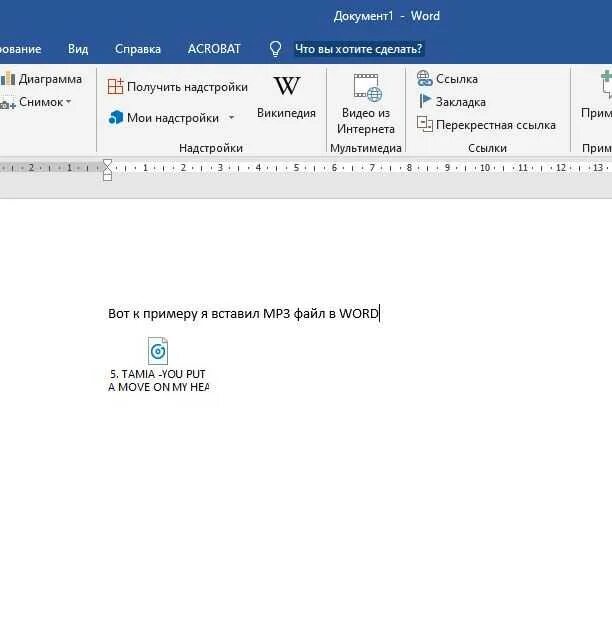The width and height of the screenshot is (612, 643).
Task: Click the Мои надстройки icon
Action: click(x=116, y=118)
